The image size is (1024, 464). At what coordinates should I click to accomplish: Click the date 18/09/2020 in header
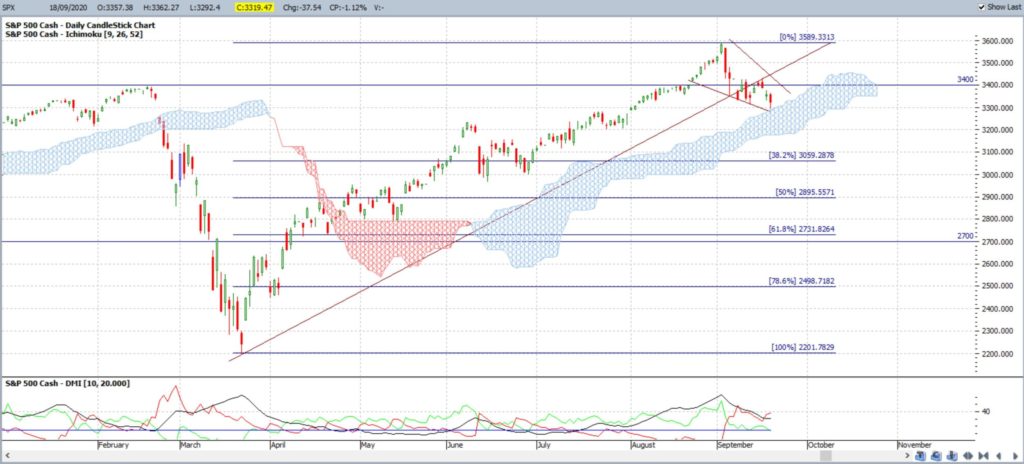[71, 7]
